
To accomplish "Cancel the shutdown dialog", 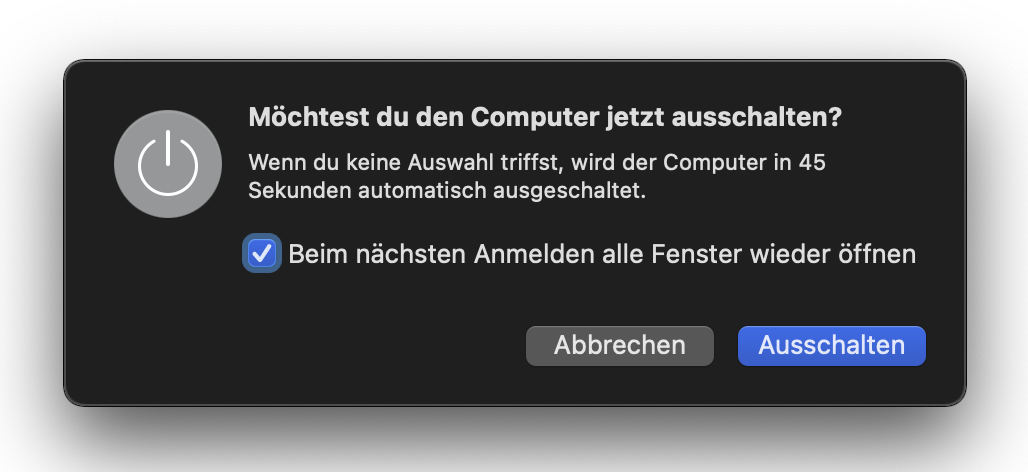I will click(x=619, y=345).
